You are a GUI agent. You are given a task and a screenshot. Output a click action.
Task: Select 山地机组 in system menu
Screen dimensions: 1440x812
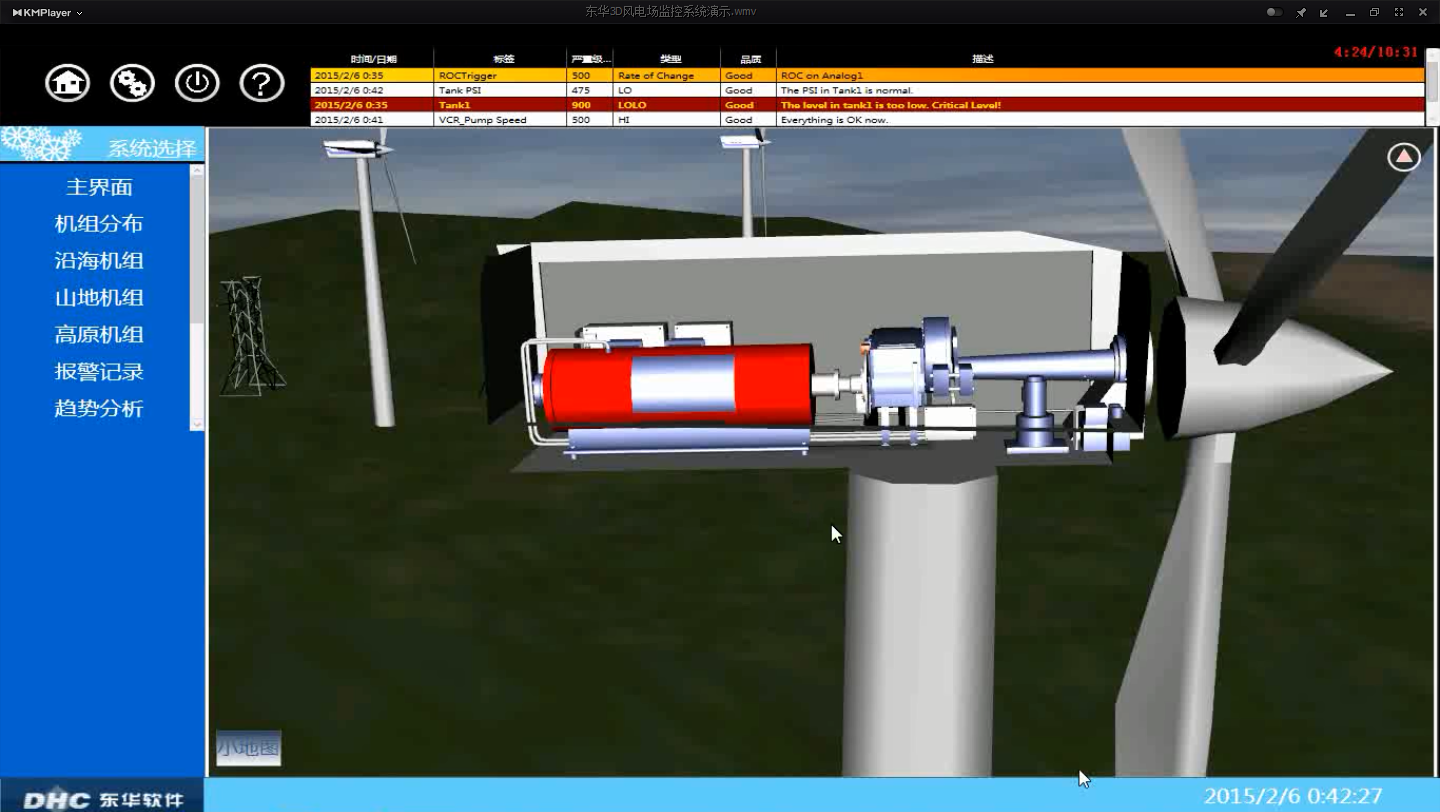coord(99,298)
